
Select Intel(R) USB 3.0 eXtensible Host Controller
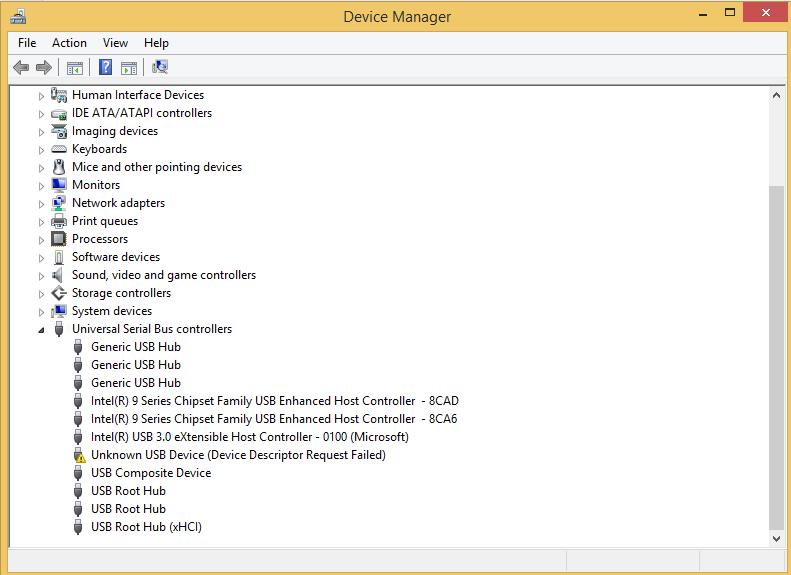[250, 437]
